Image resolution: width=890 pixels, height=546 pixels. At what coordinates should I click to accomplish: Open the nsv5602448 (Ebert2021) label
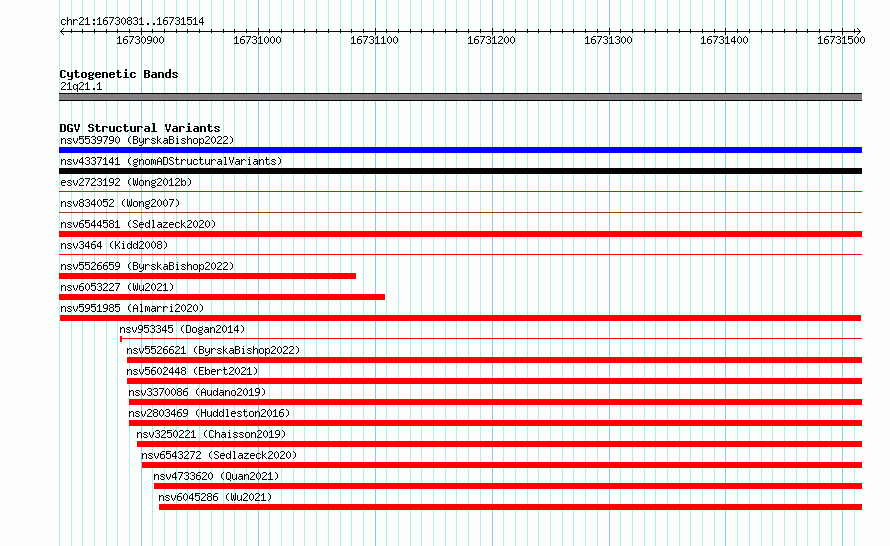[192, 371]
